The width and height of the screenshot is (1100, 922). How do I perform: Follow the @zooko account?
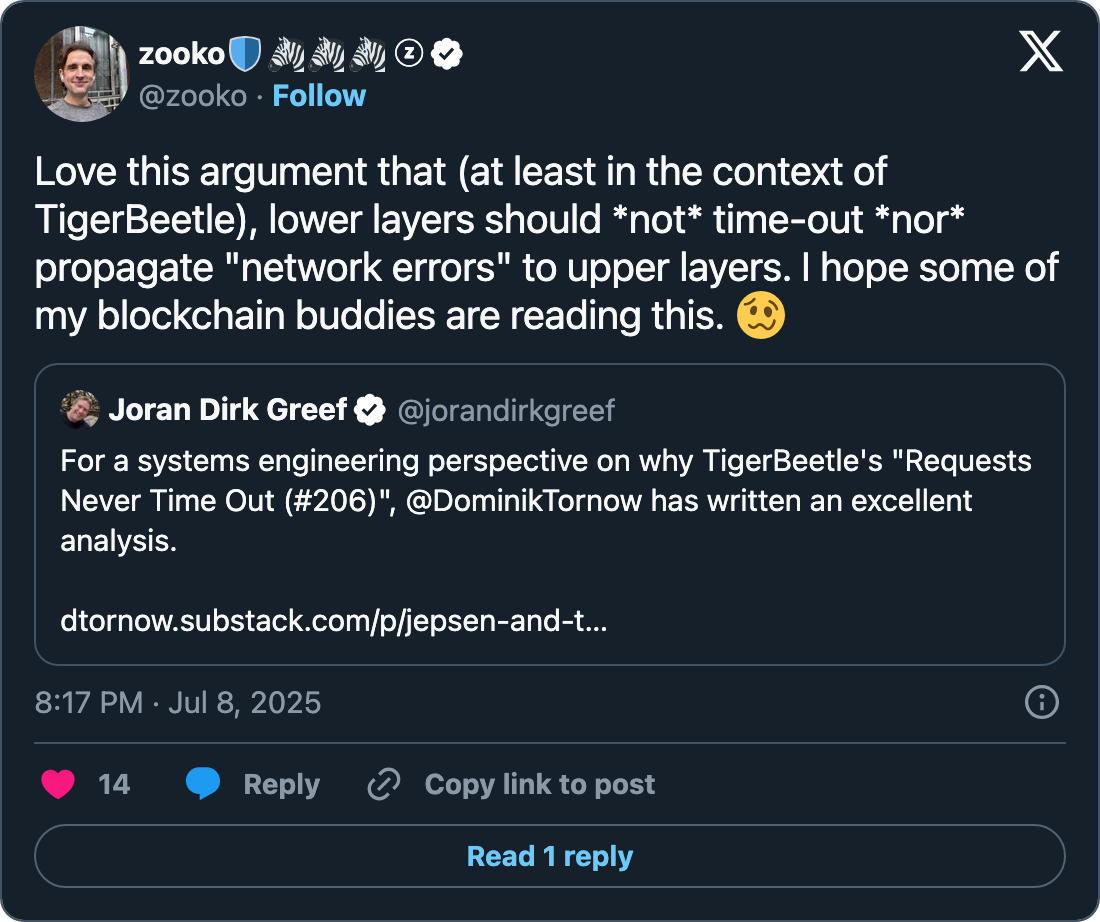(319, 96)
